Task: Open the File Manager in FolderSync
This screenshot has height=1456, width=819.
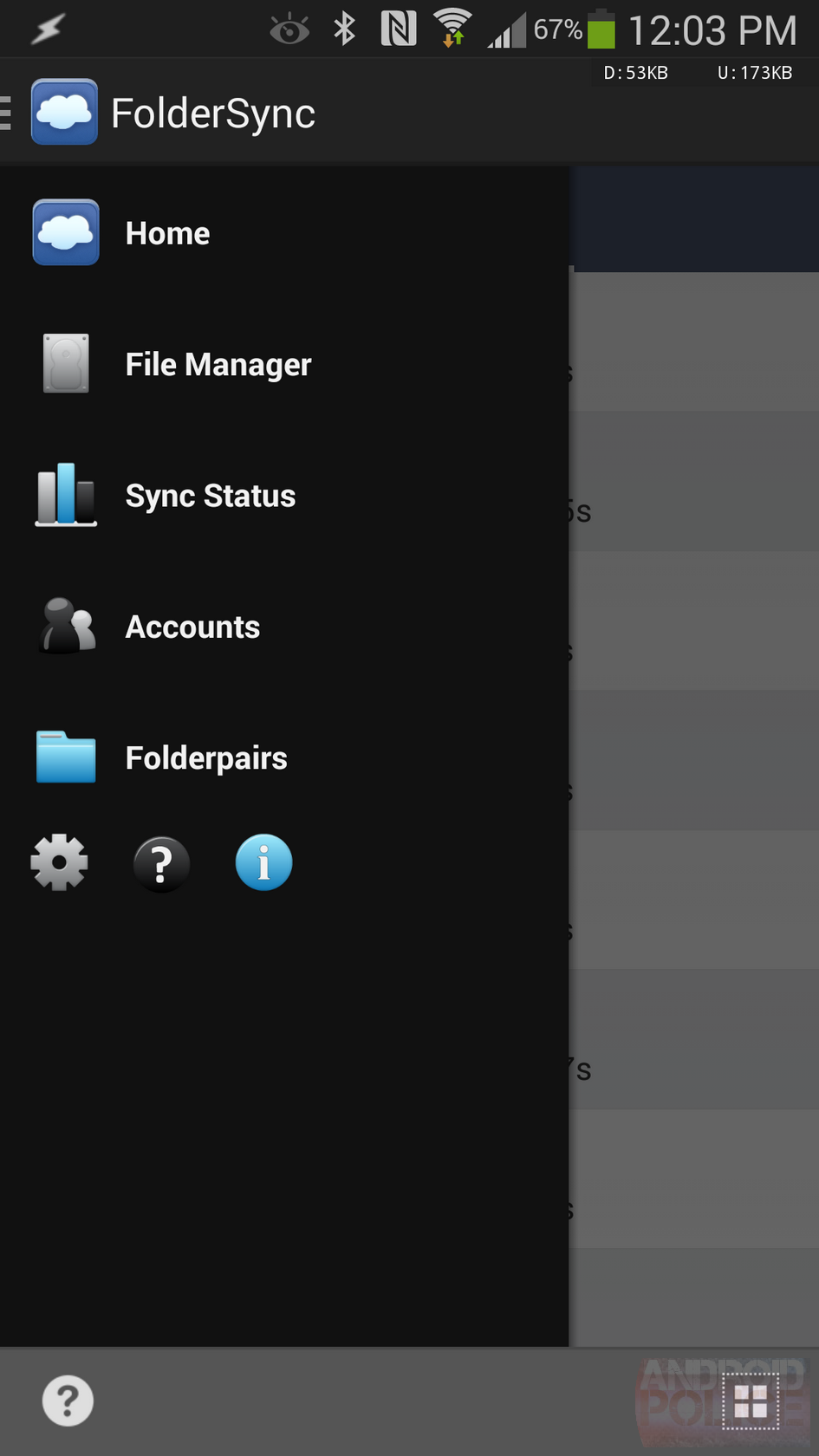Action: pyautogui.click(x=218, y=364)
